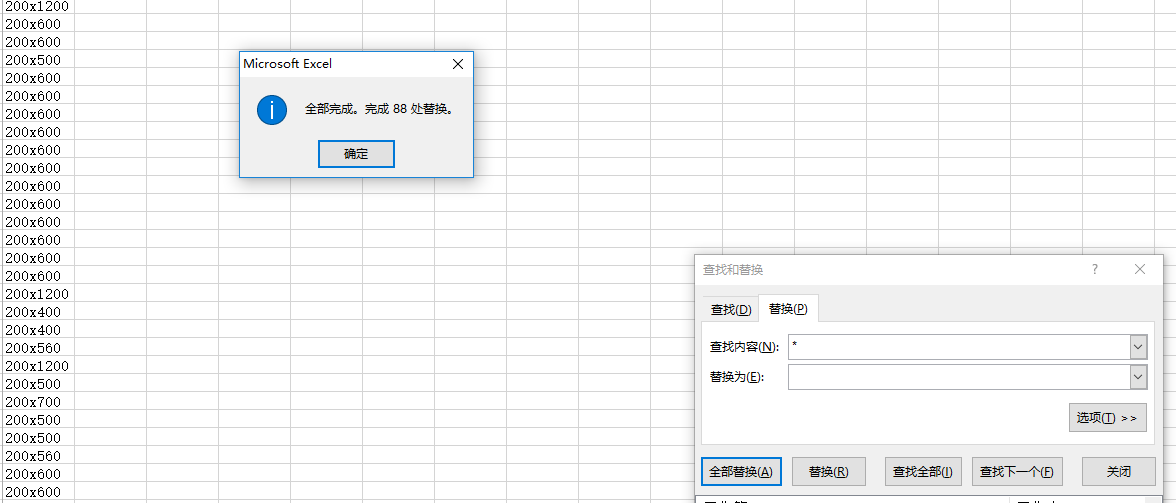
Task: Show more settings via 选项(T) >>
Action: click(x=1108, y=418)
